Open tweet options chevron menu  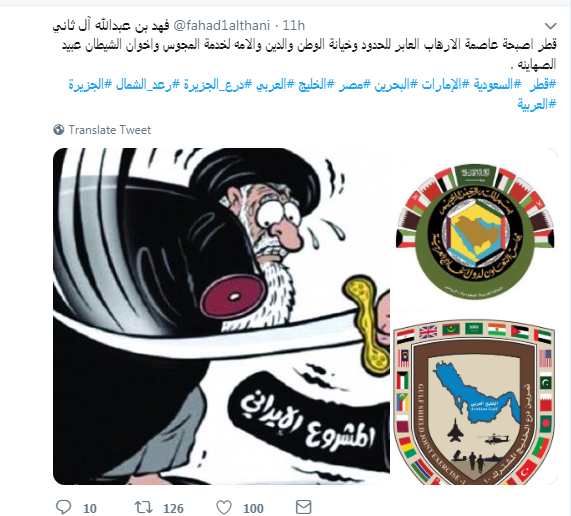(550, 26)
